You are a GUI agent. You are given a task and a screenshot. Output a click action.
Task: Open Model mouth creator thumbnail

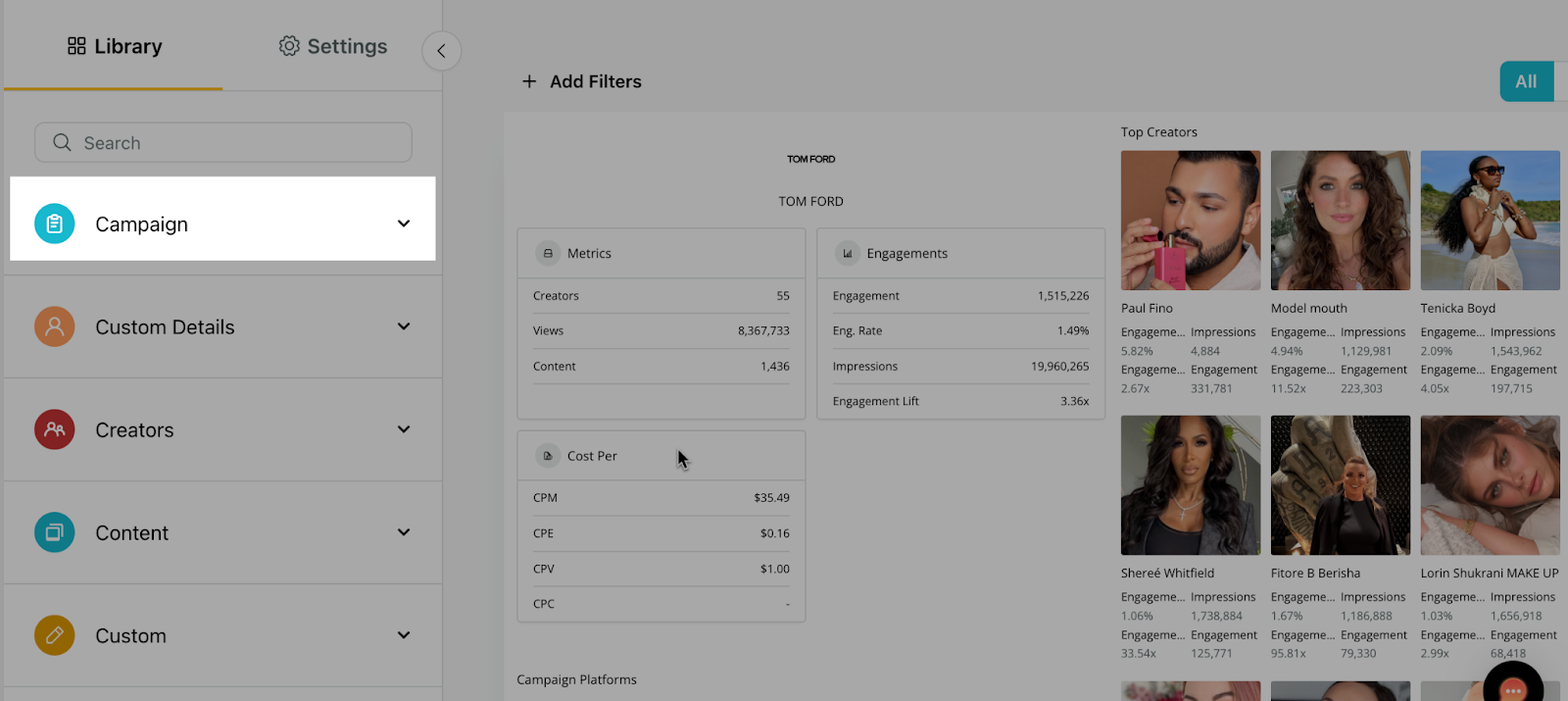[x=1341, y=220]
